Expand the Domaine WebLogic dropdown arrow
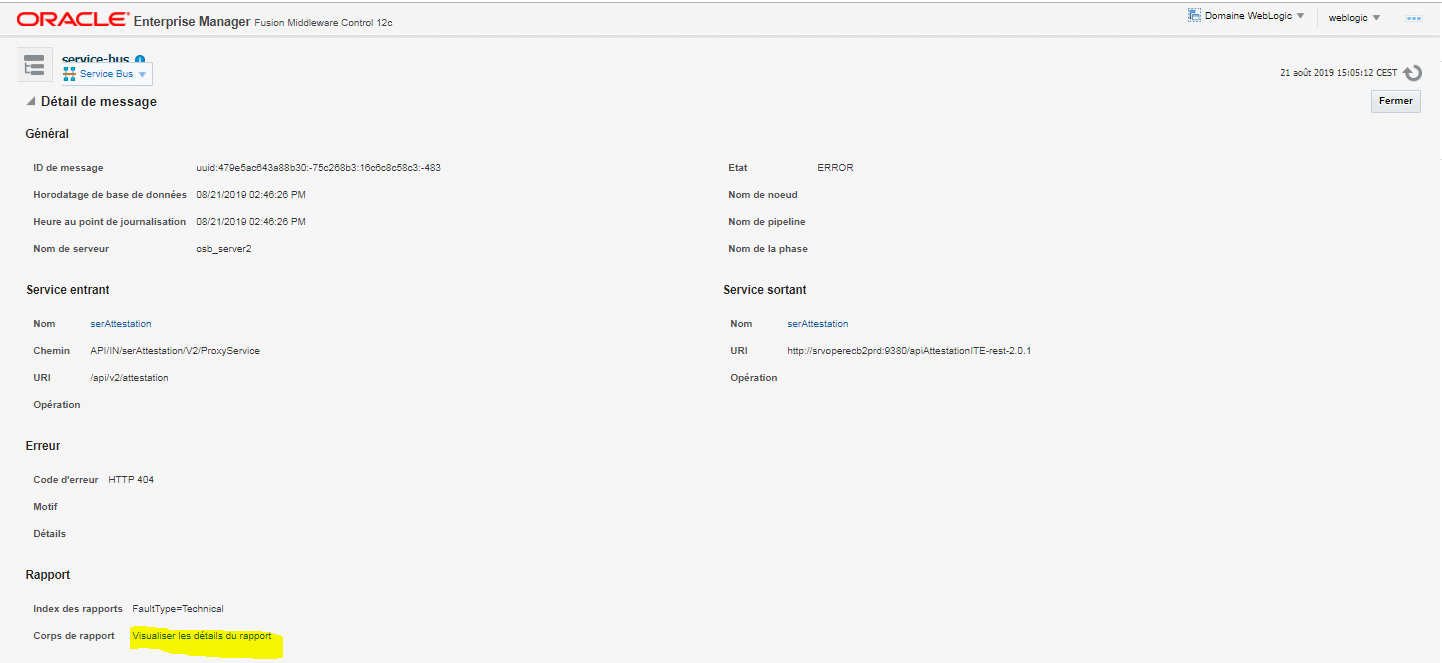The height and width of the screenshot is (663, 1442). [x=1300, y=17]
